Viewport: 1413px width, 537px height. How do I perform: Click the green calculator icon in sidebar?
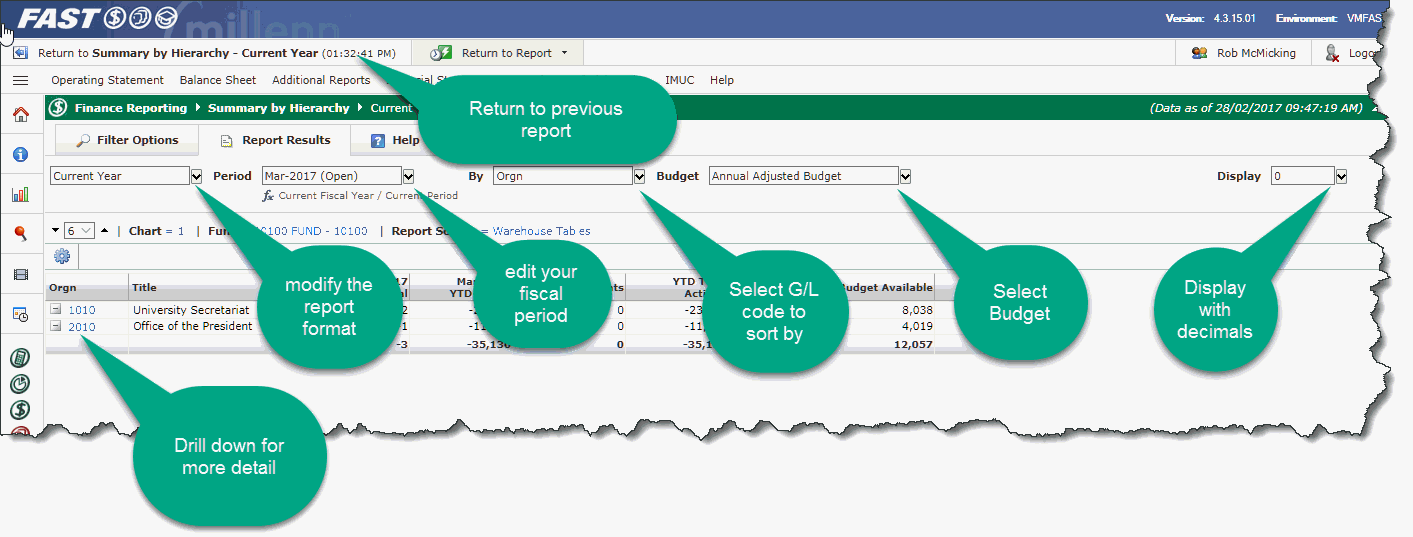coord(20,358)
